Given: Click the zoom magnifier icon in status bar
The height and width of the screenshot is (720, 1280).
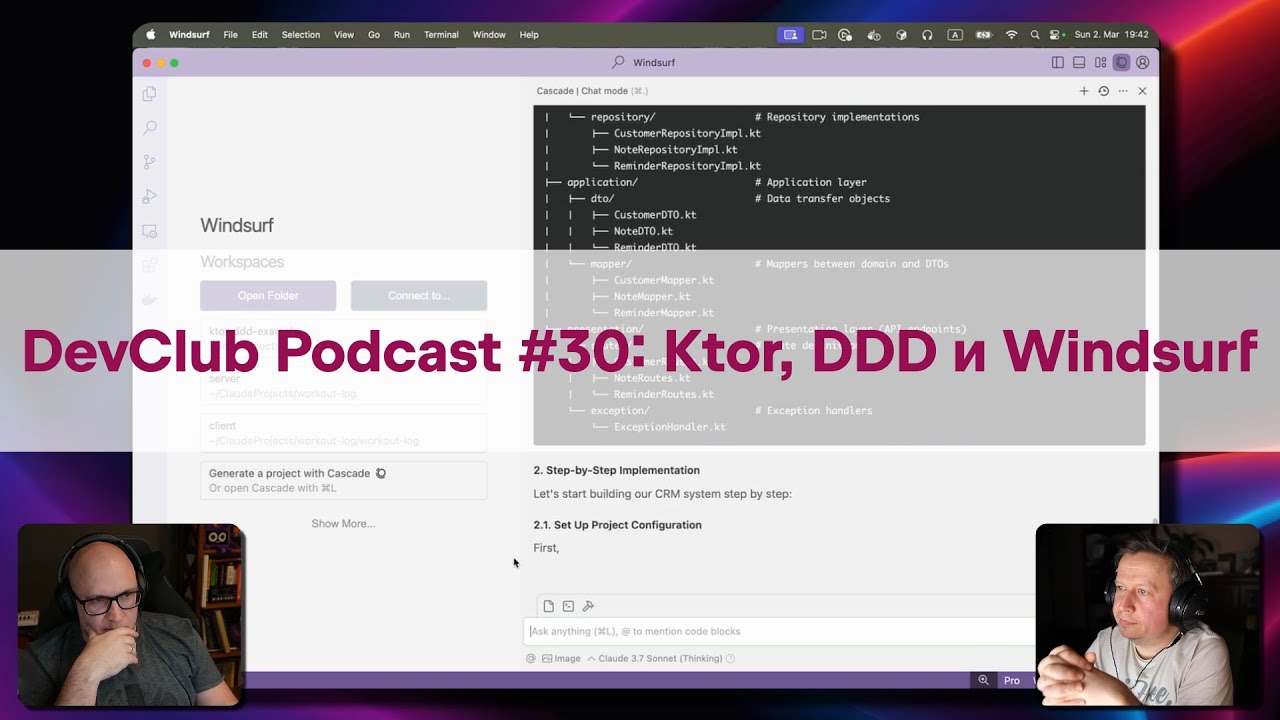Looking at the screenshot, I should pyautogui.click(x=983, y=680).
